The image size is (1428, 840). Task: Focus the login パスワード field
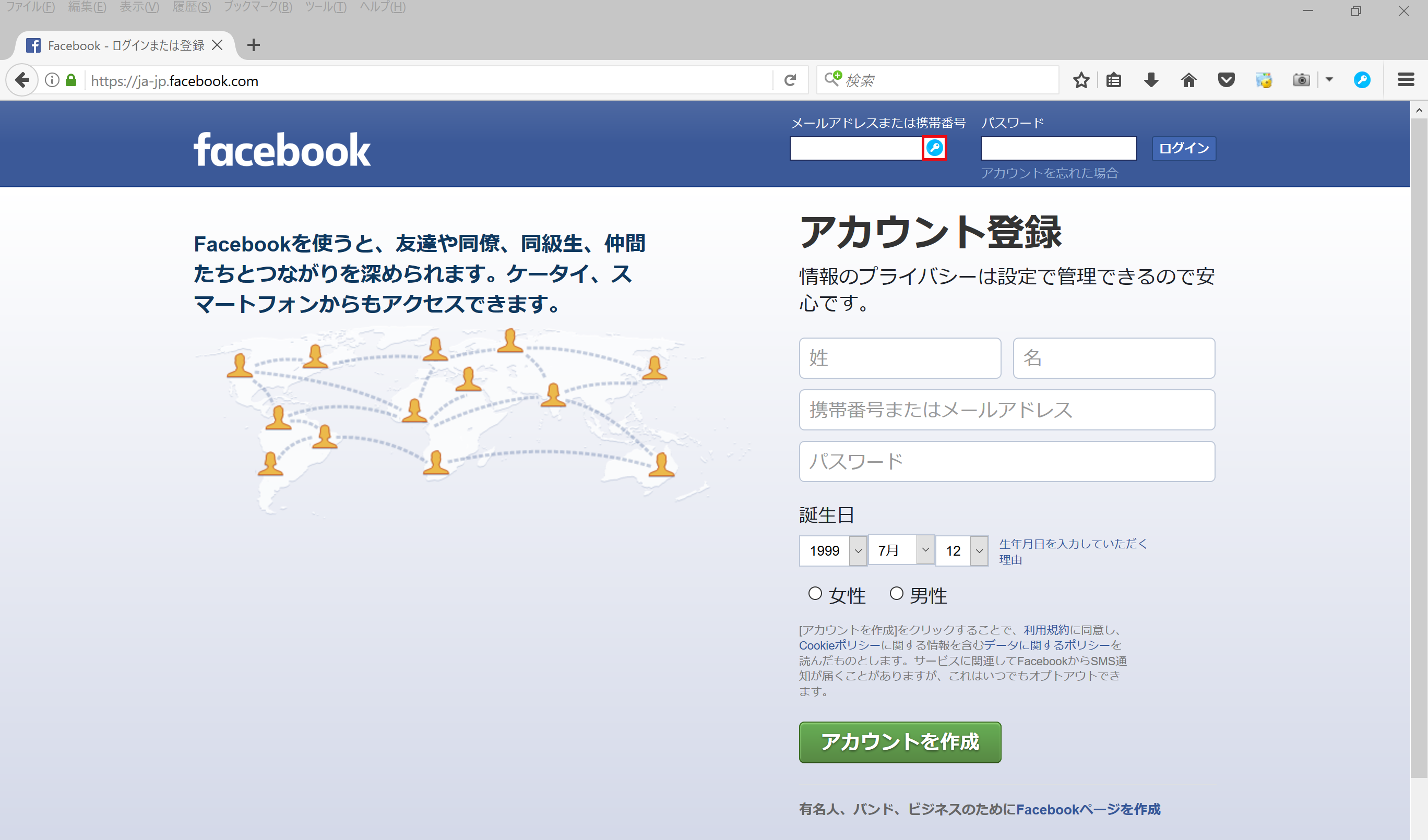[1058, 148]
